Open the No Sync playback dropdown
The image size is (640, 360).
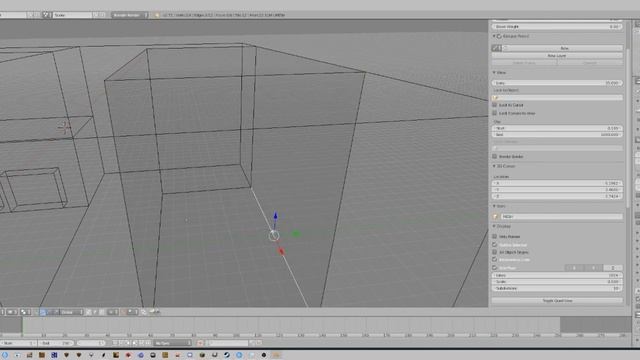coord(172,343)
